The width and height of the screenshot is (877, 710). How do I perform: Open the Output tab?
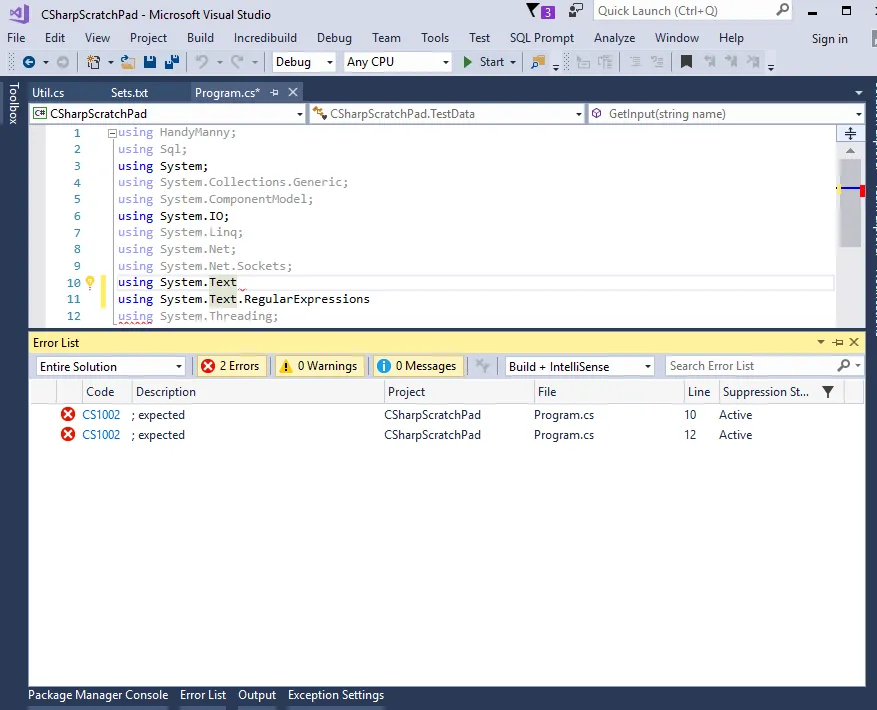click(257, 695)
